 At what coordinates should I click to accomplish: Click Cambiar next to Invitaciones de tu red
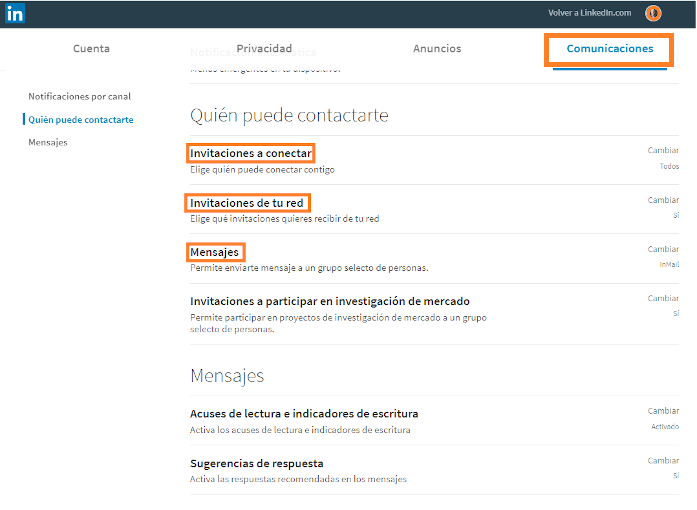point(663,200)
